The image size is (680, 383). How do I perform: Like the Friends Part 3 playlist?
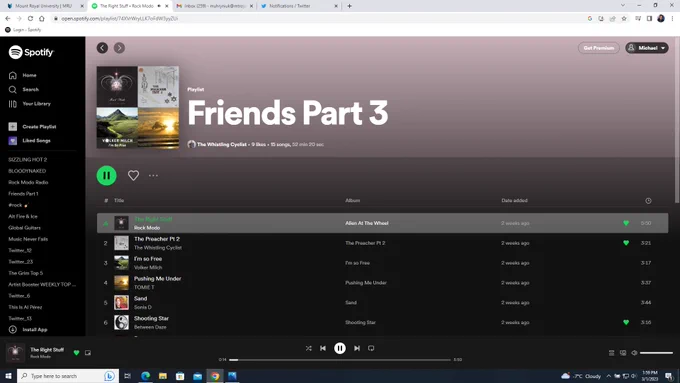click(x=133, y=175)
